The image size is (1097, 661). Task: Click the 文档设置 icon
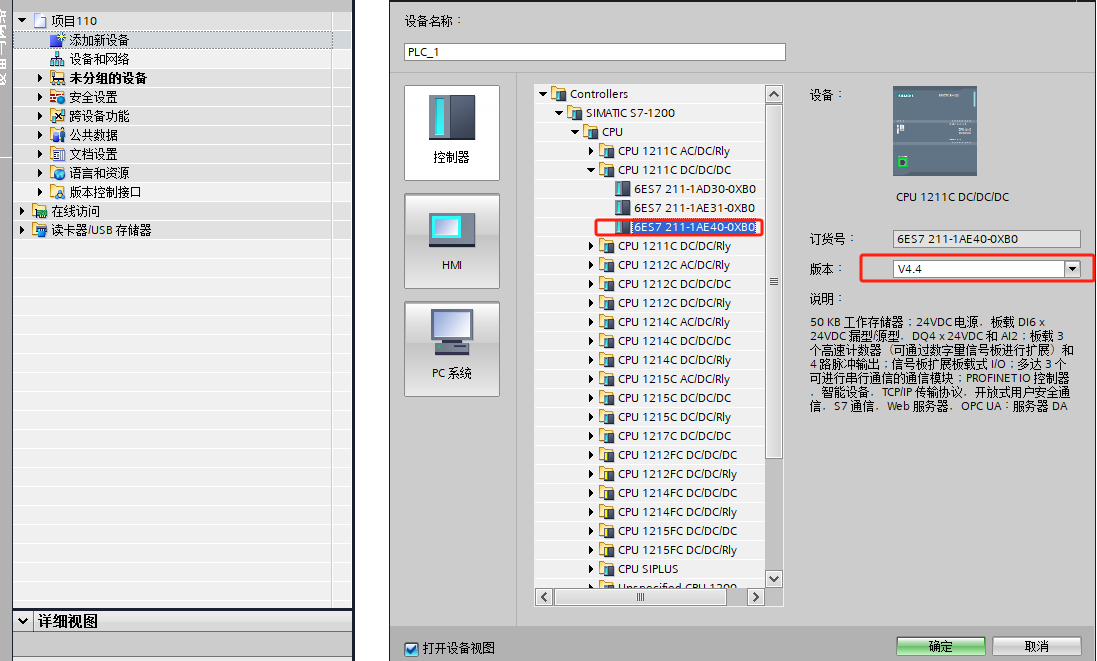[x=57, y=153]
